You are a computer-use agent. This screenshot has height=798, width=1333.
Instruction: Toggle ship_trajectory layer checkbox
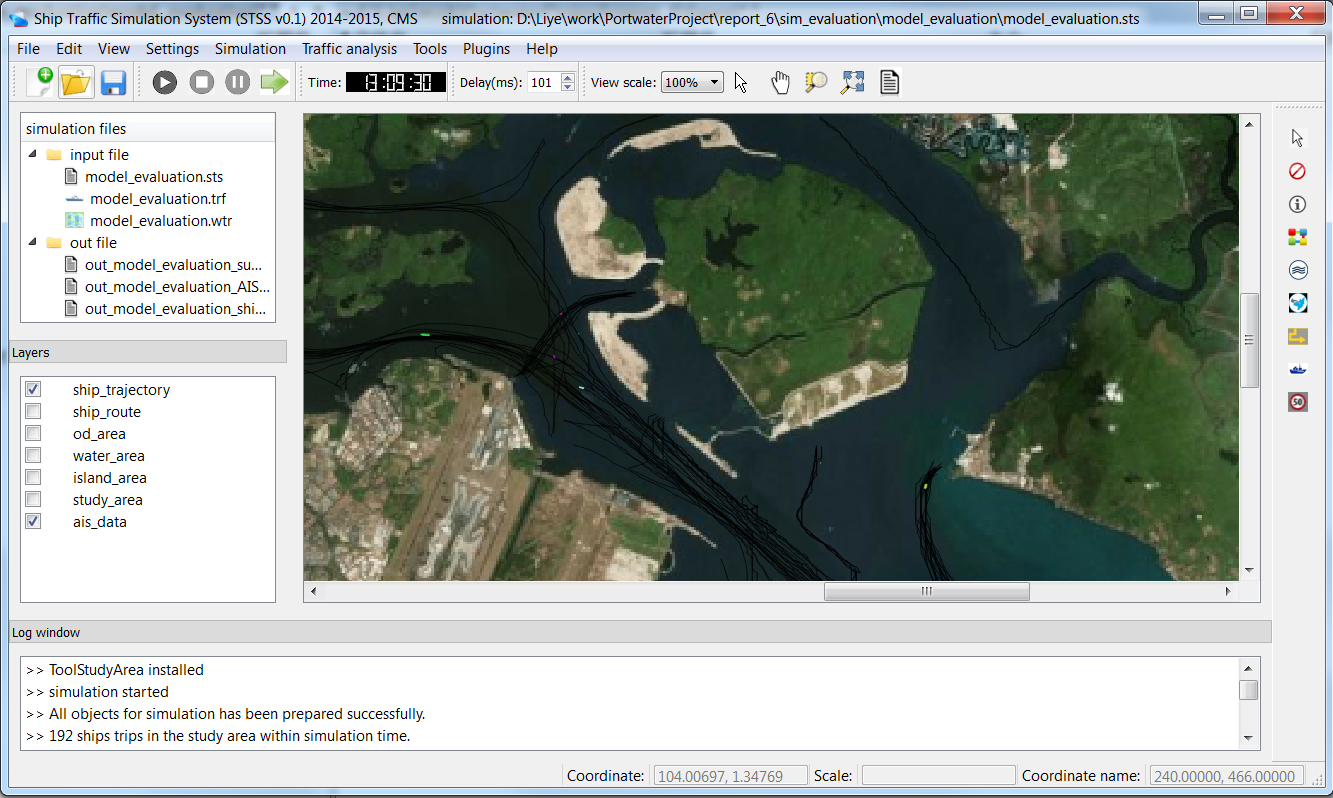[33, 389]
